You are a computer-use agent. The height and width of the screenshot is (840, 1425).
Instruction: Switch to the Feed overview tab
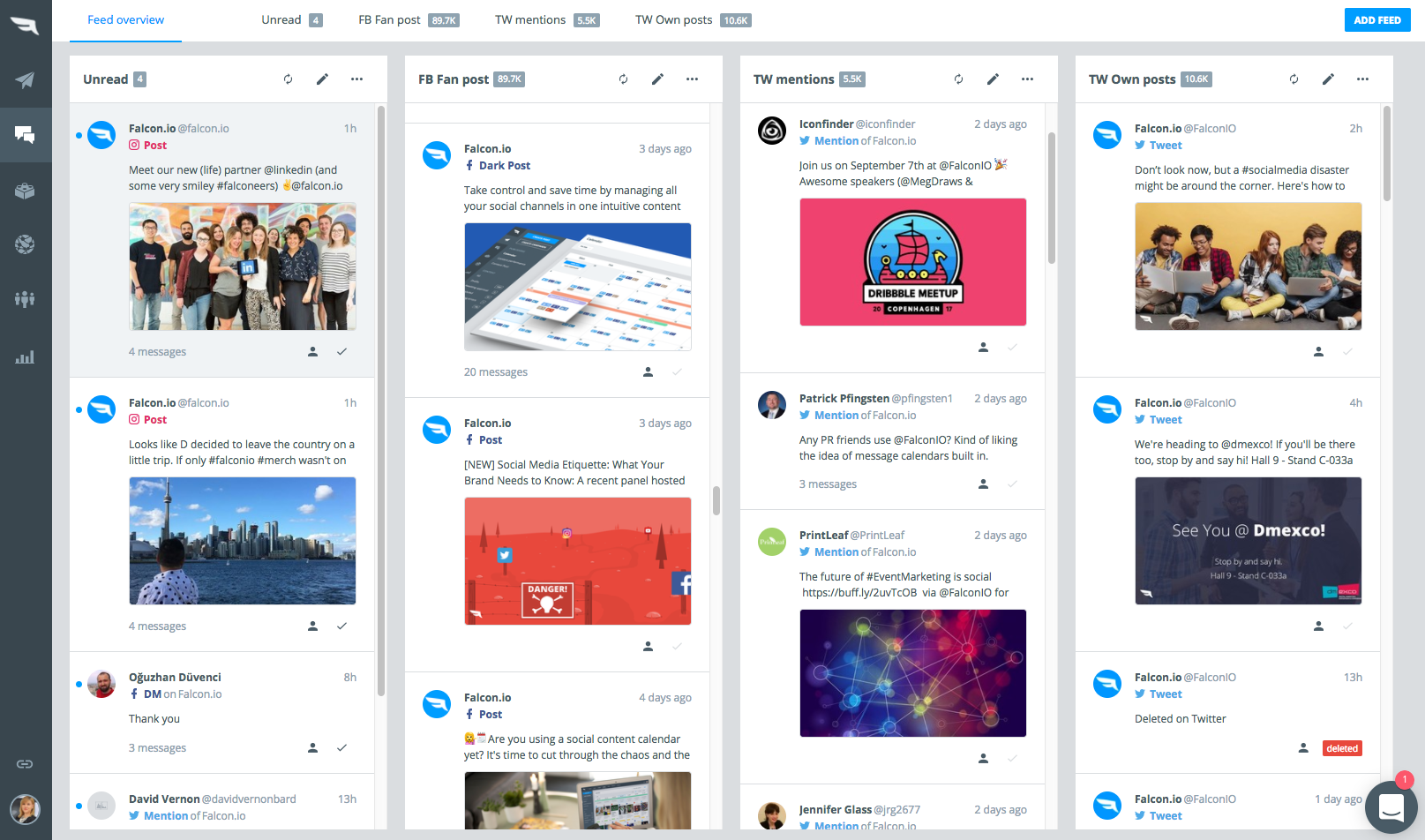pos(125,20)
